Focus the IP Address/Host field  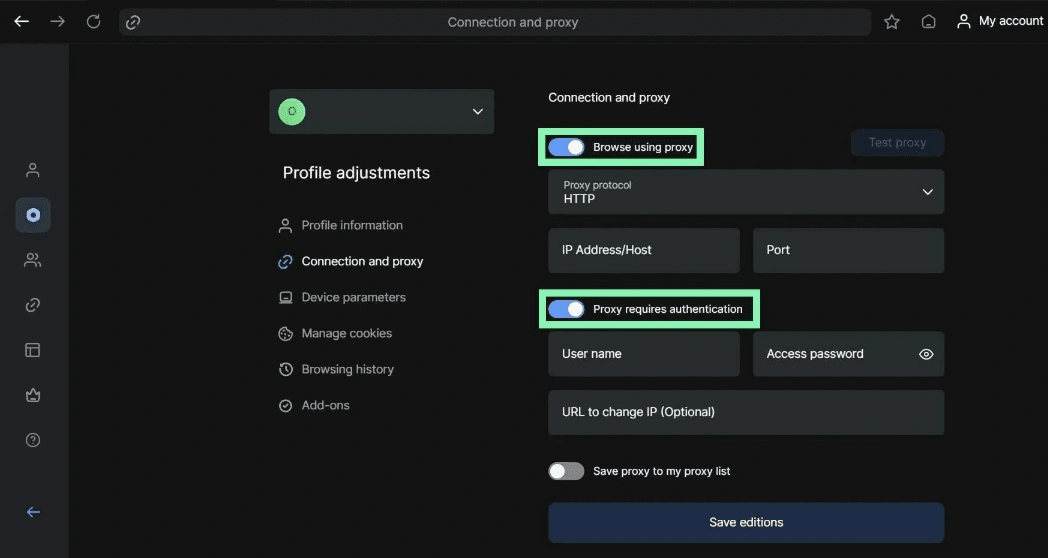coord(644,250)
